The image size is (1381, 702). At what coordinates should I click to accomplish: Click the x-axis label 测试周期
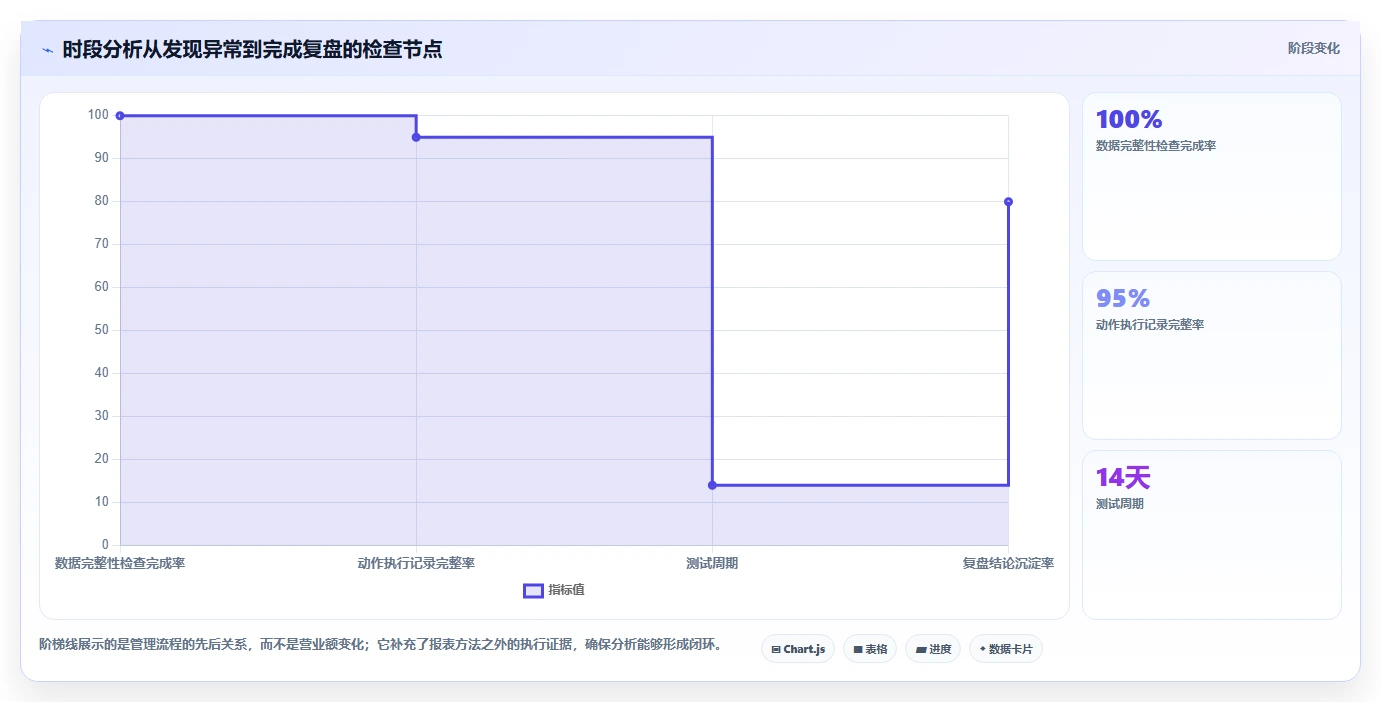712,564
